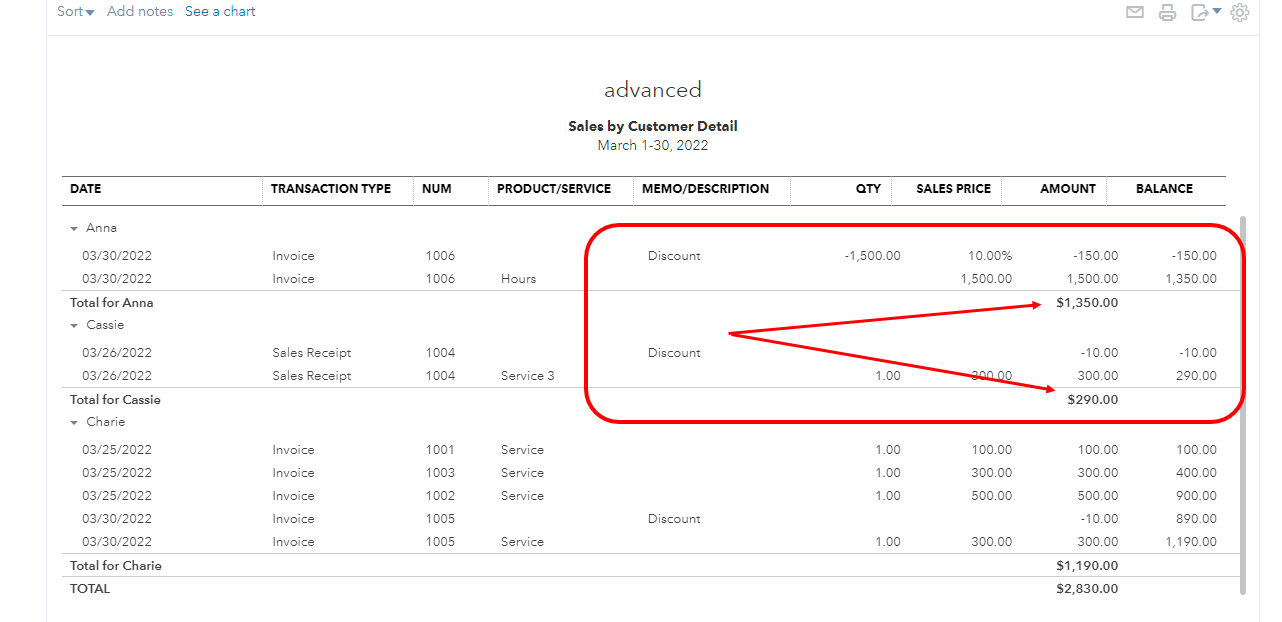Sort by the DATE column header
This screenshot has height=622, width=1282.
(84, 189)
